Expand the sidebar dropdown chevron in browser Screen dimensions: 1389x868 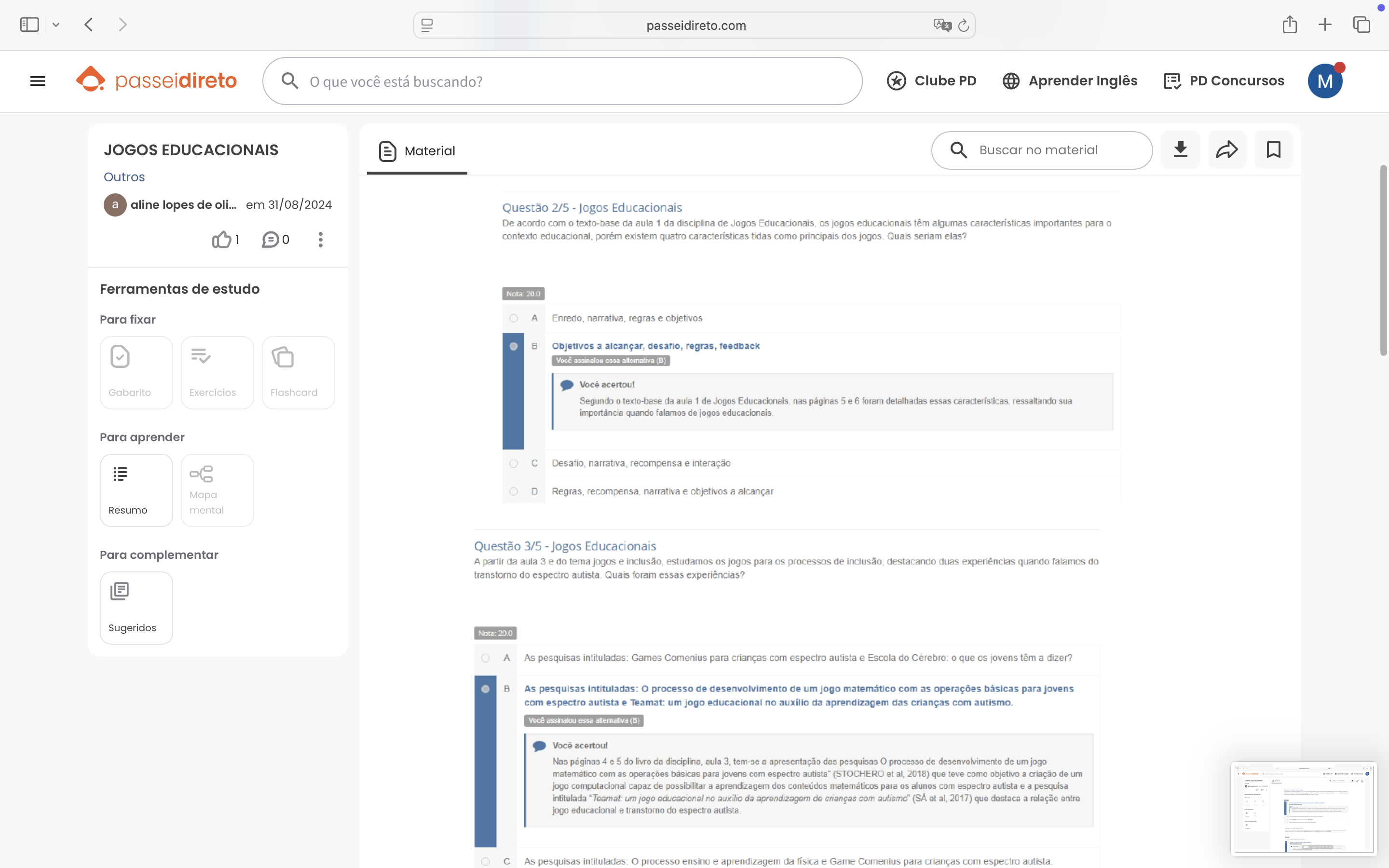coord(55,25)
